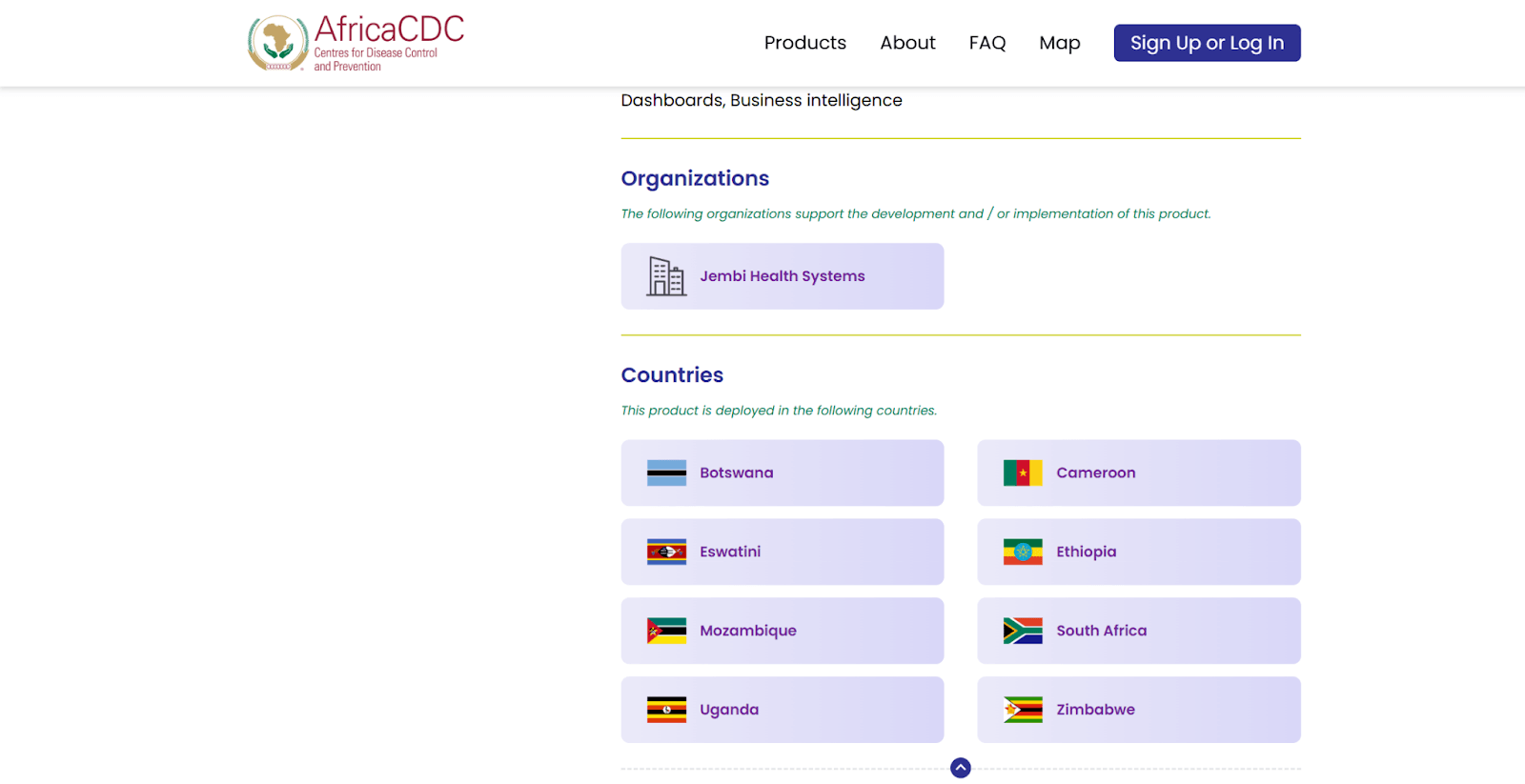Select the Uganda country name

(x=729, y=710)
